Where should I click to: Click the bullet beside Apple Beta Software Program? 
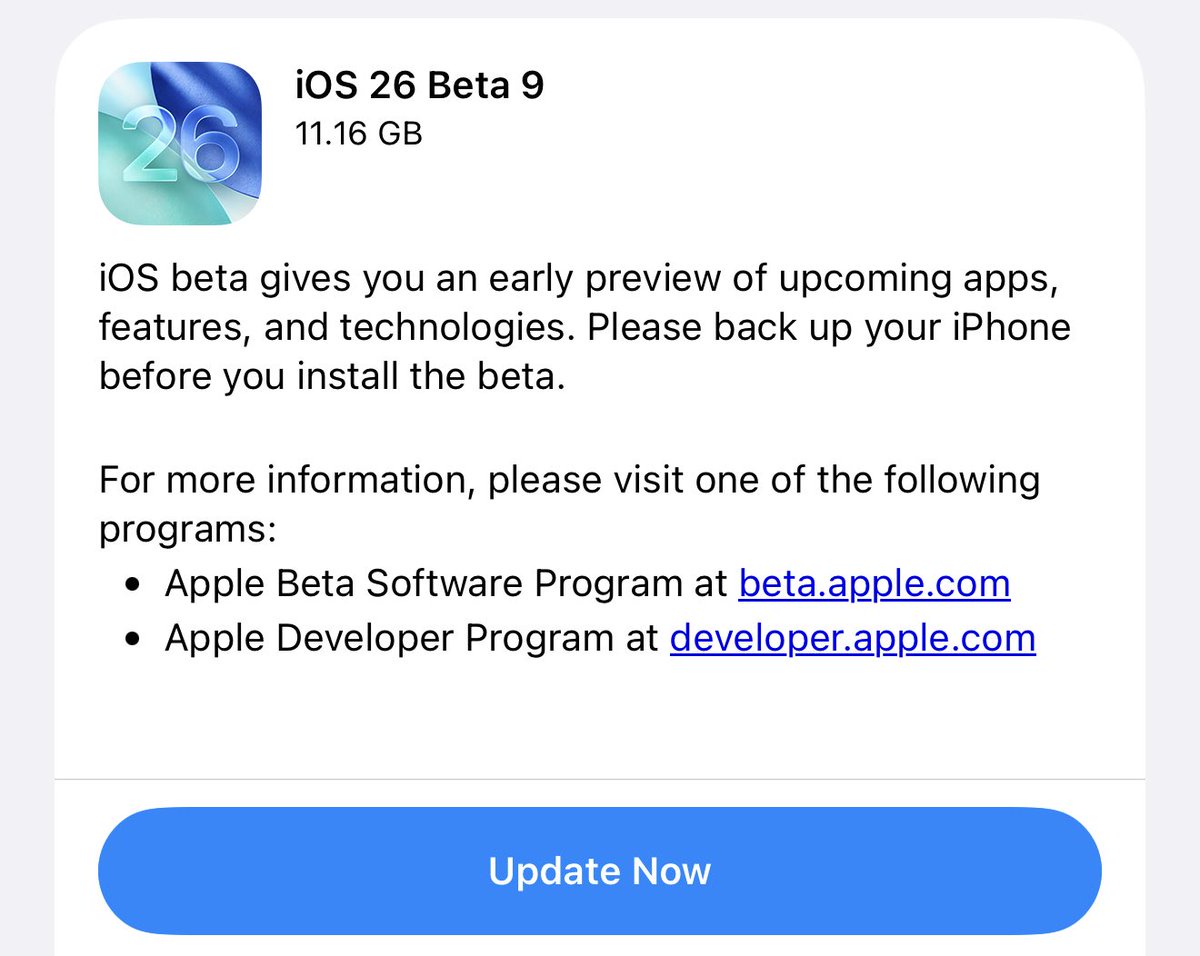pyautogui.click(x=134, y=585)
